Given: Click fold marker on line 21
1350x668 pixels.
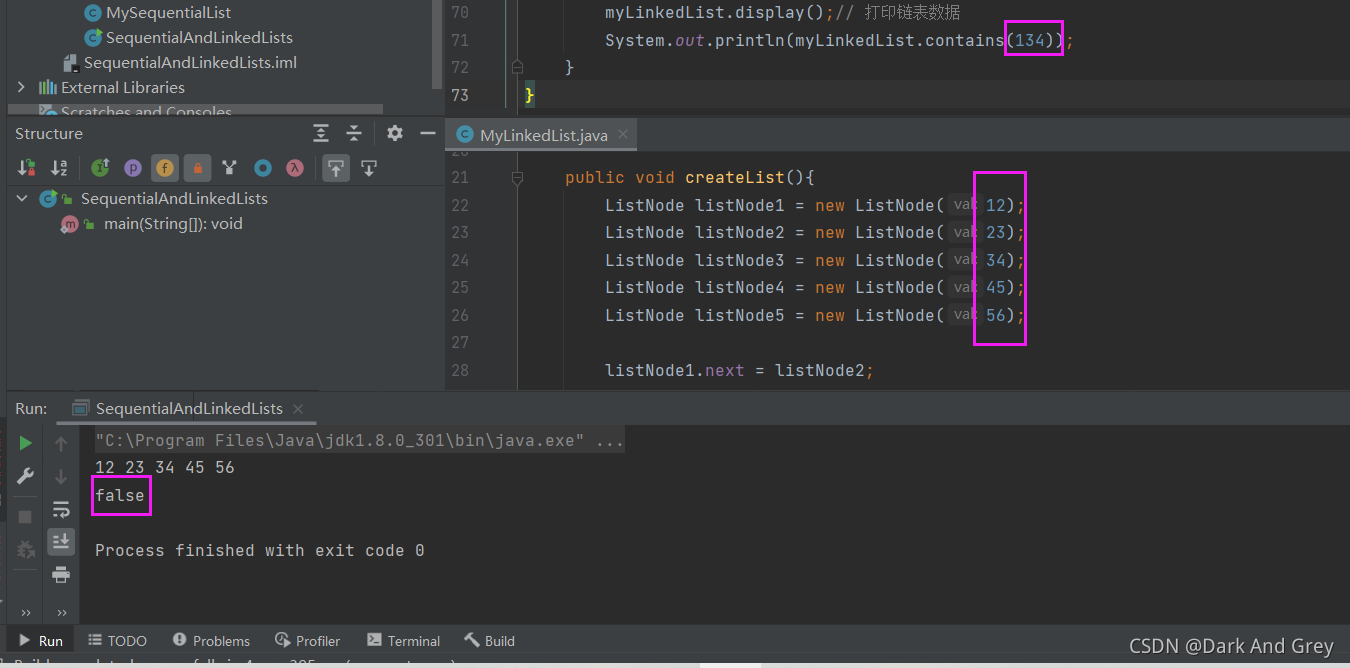Looking at the screenshot, I should click(517, 177).
